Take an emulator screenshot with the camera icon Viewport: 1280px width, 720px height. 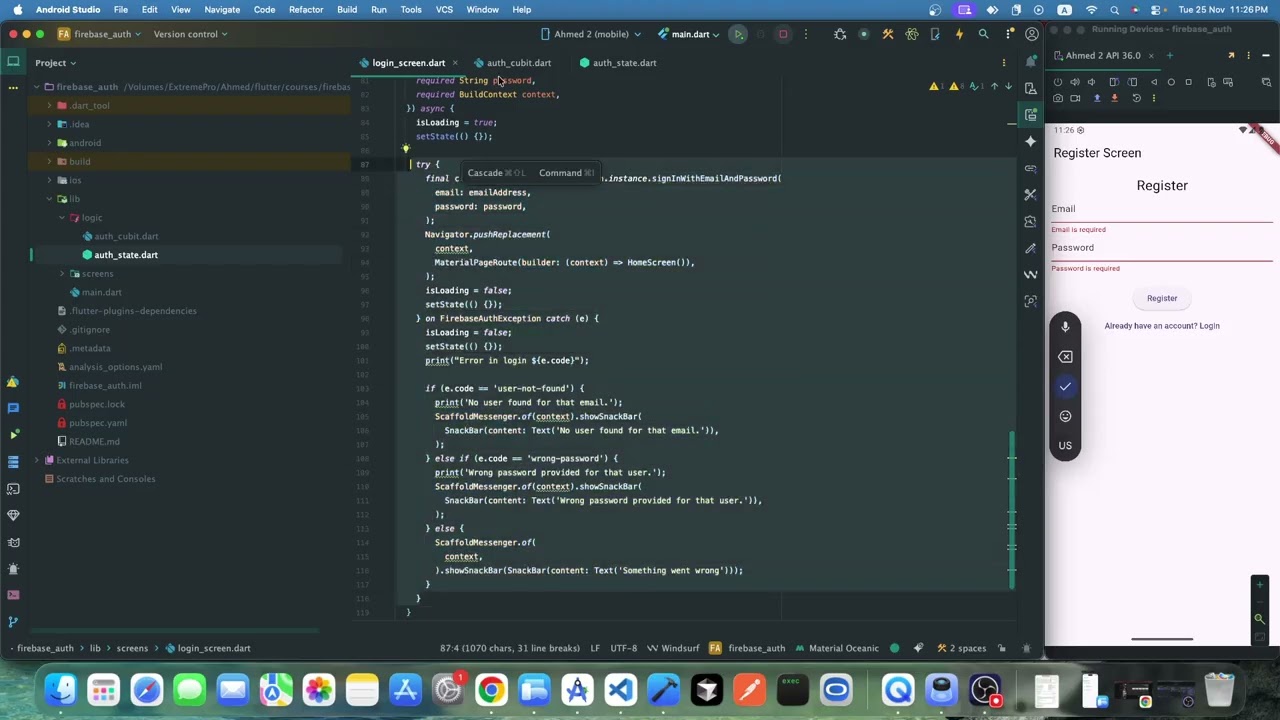(x=1058, y=98)
